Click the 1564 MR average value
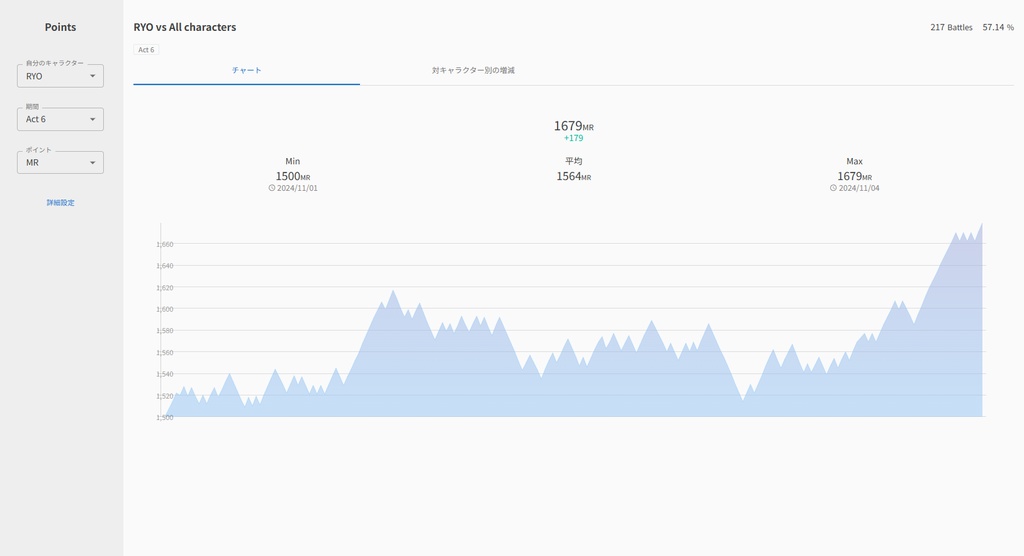This screenshot has width=1024, height=556. (573, 176)
